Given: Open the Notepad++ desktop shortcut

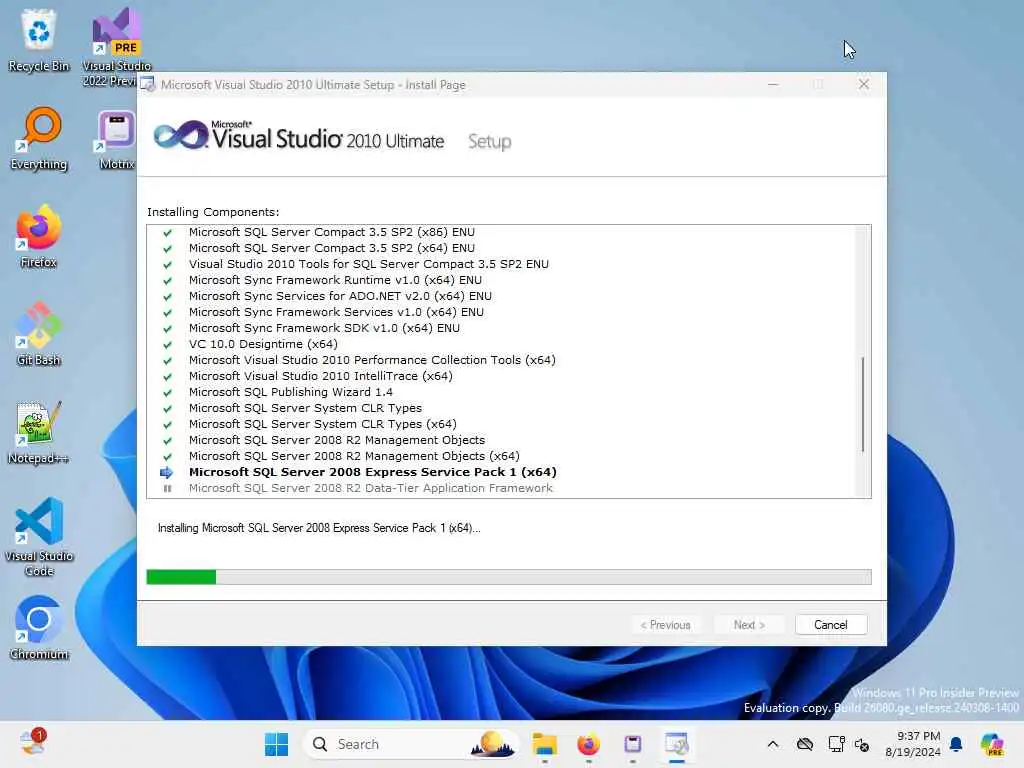Looking at the screenshot, I should 39,432.
